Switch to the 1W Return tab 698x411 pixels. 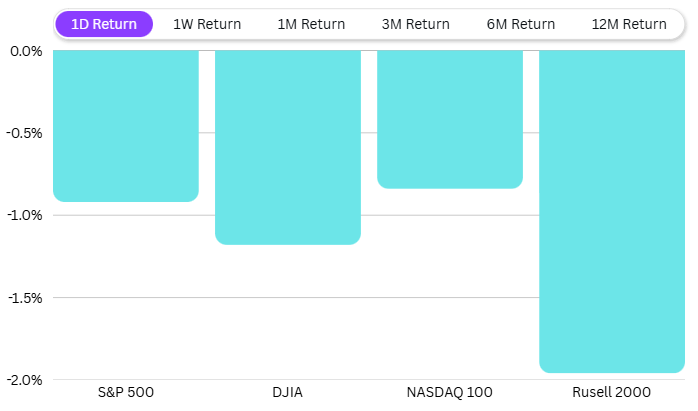[207, 24]
